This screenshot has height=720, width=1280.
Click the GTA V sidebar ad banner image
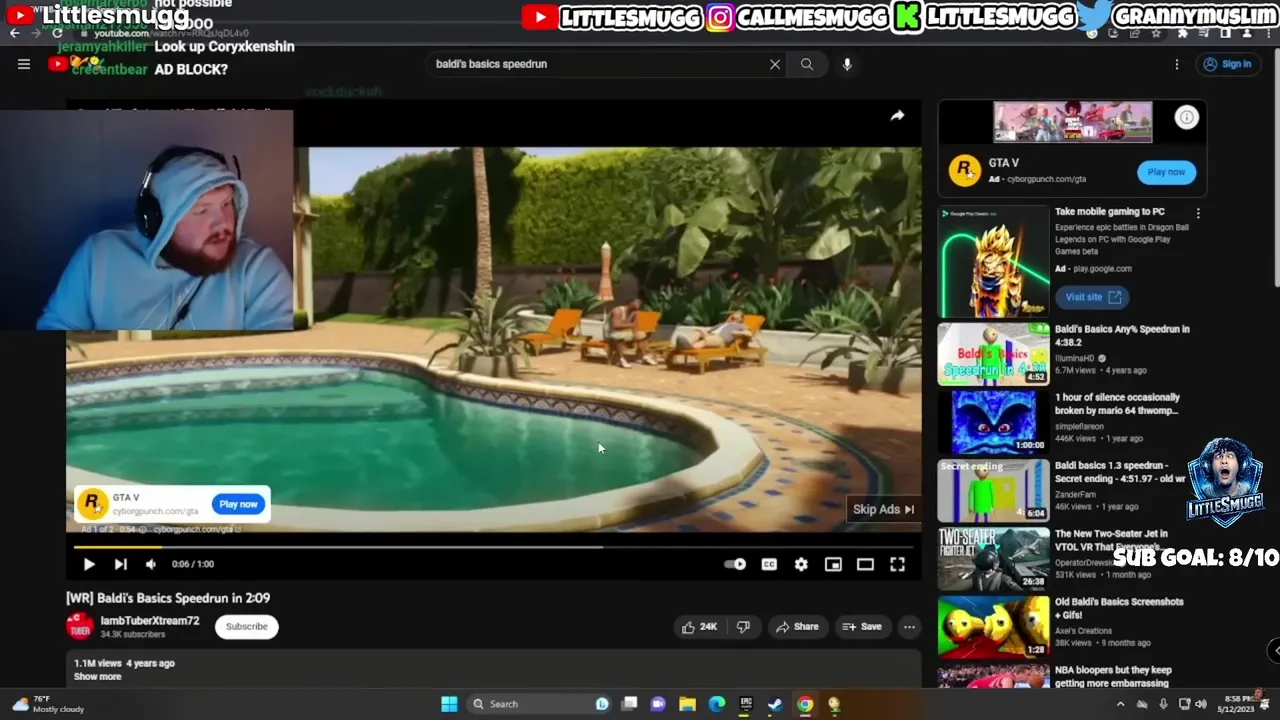pyautogui.click(x=1072, y=122)
